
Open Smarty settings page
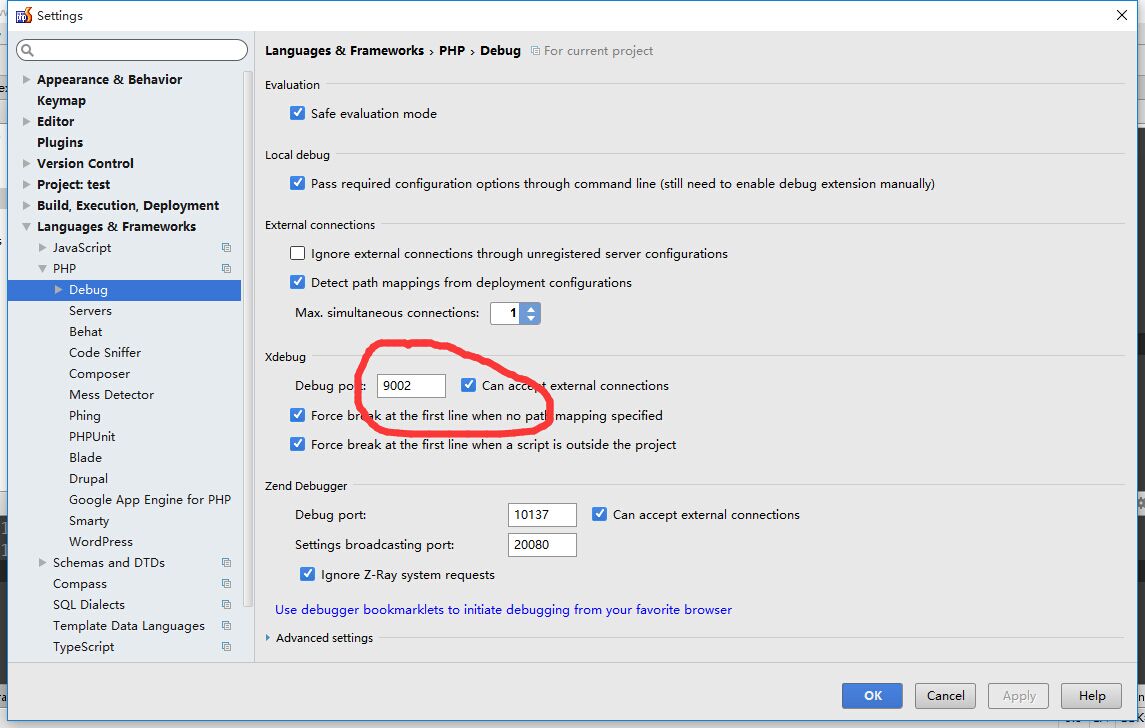(x=89, y=521)
